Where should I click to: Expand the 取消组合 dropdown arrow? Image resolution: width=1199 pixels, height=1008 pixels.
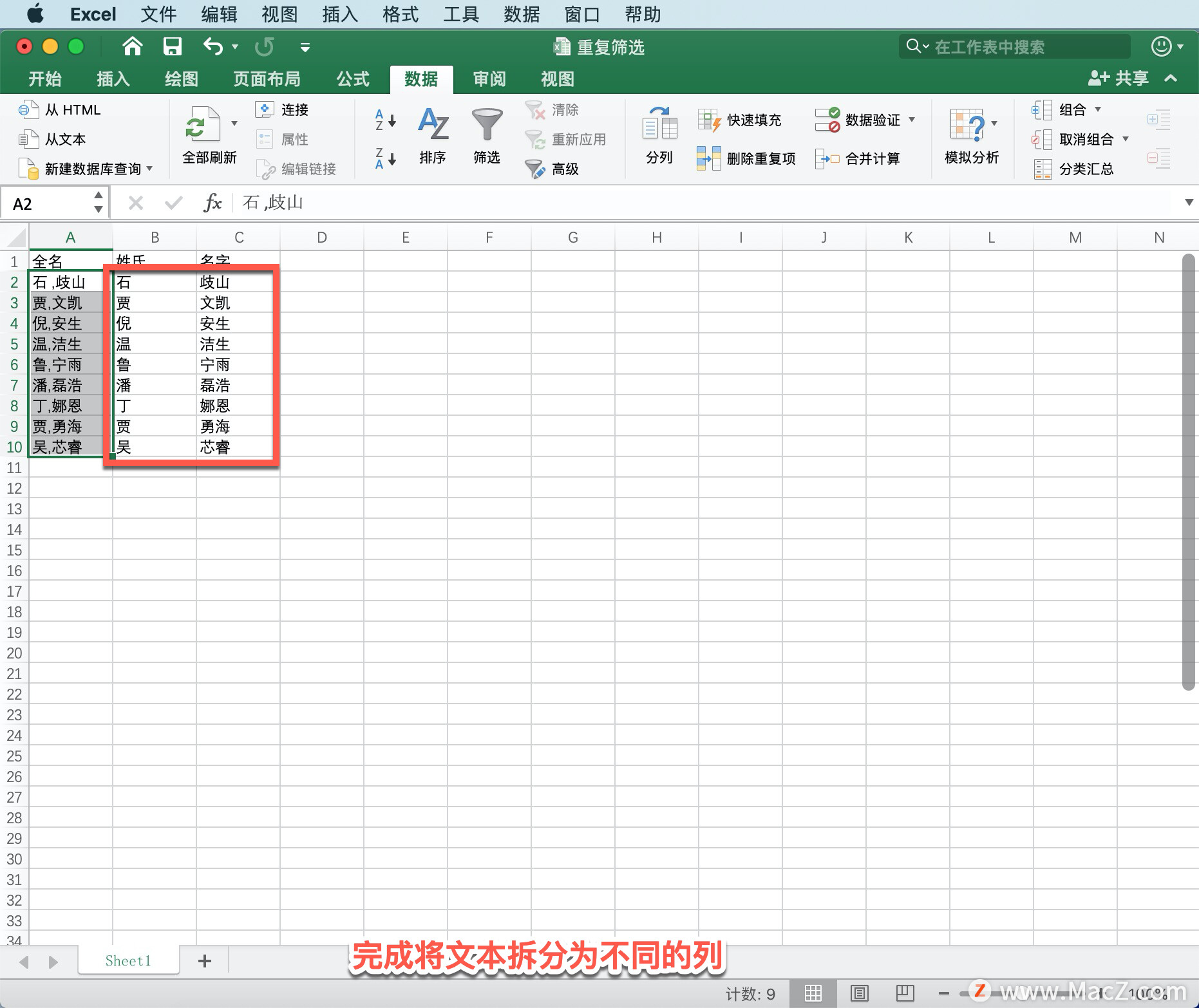(x=1126, y=139)
